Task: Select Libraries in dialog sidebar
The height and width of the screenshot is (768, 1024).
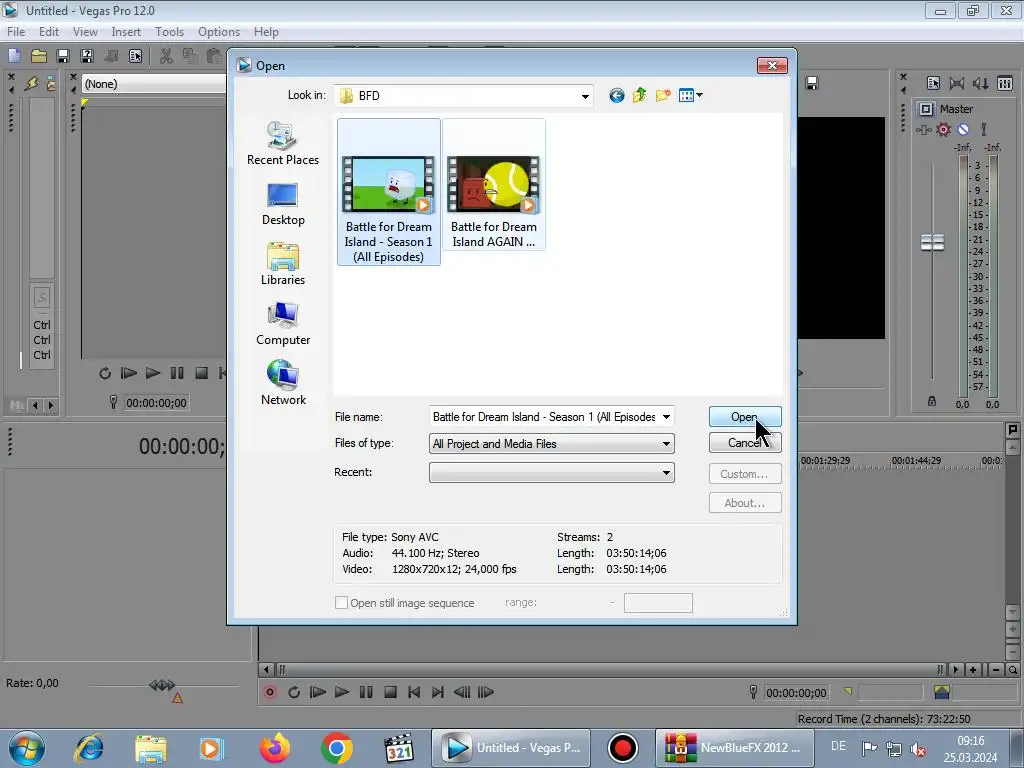Action: [x=283, y=264]
